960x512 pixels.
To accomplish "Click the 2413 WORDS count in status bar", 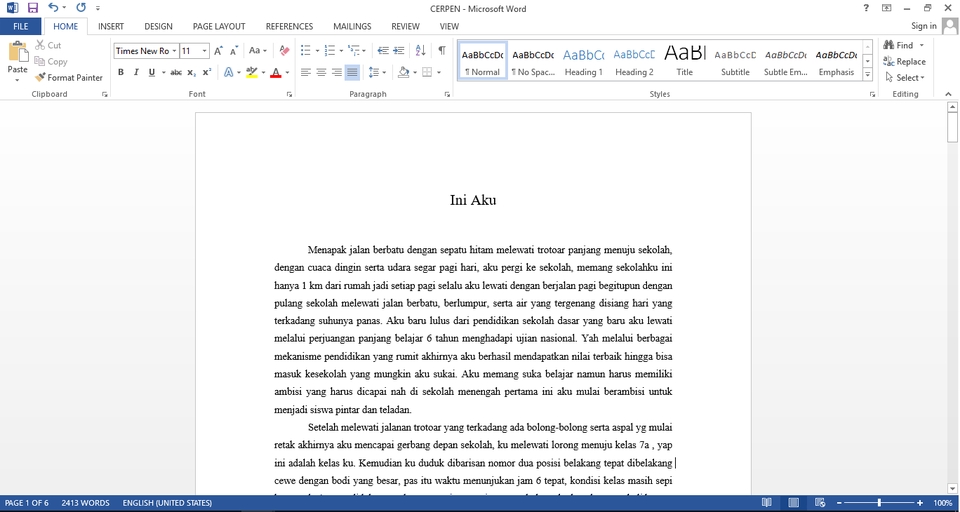I will click(x=85, y=503).
